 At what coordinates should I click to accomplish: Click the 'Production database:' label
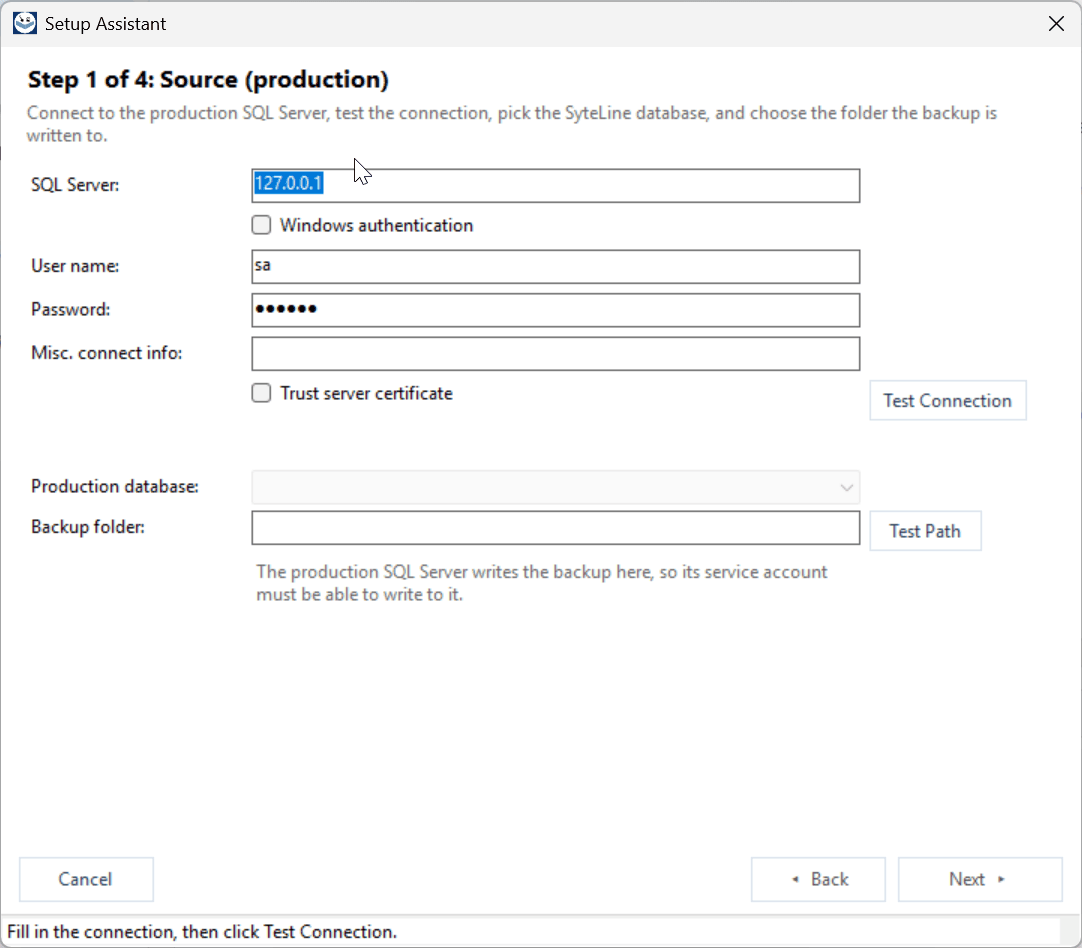115,486
